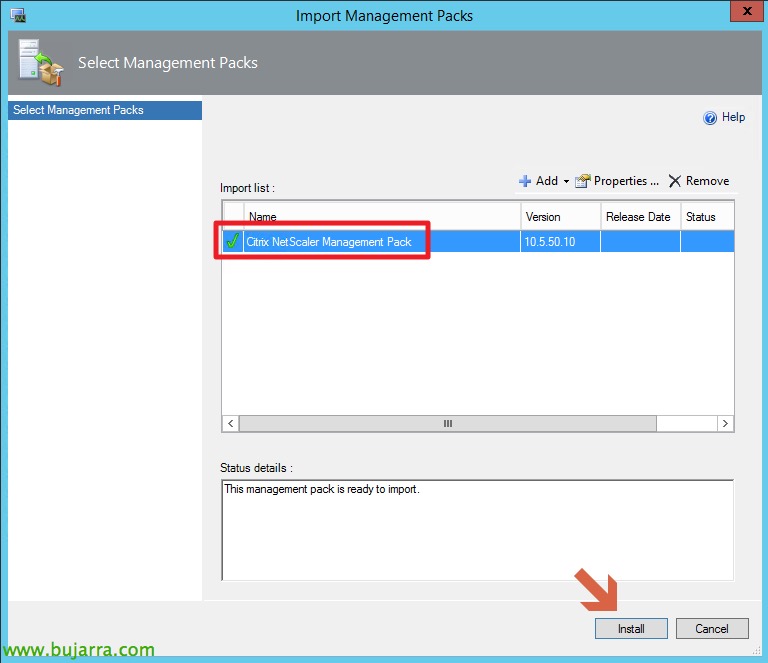Click the window title bar icon
Viewport: 768px width, 663px height.
click(x=18, y=15)
